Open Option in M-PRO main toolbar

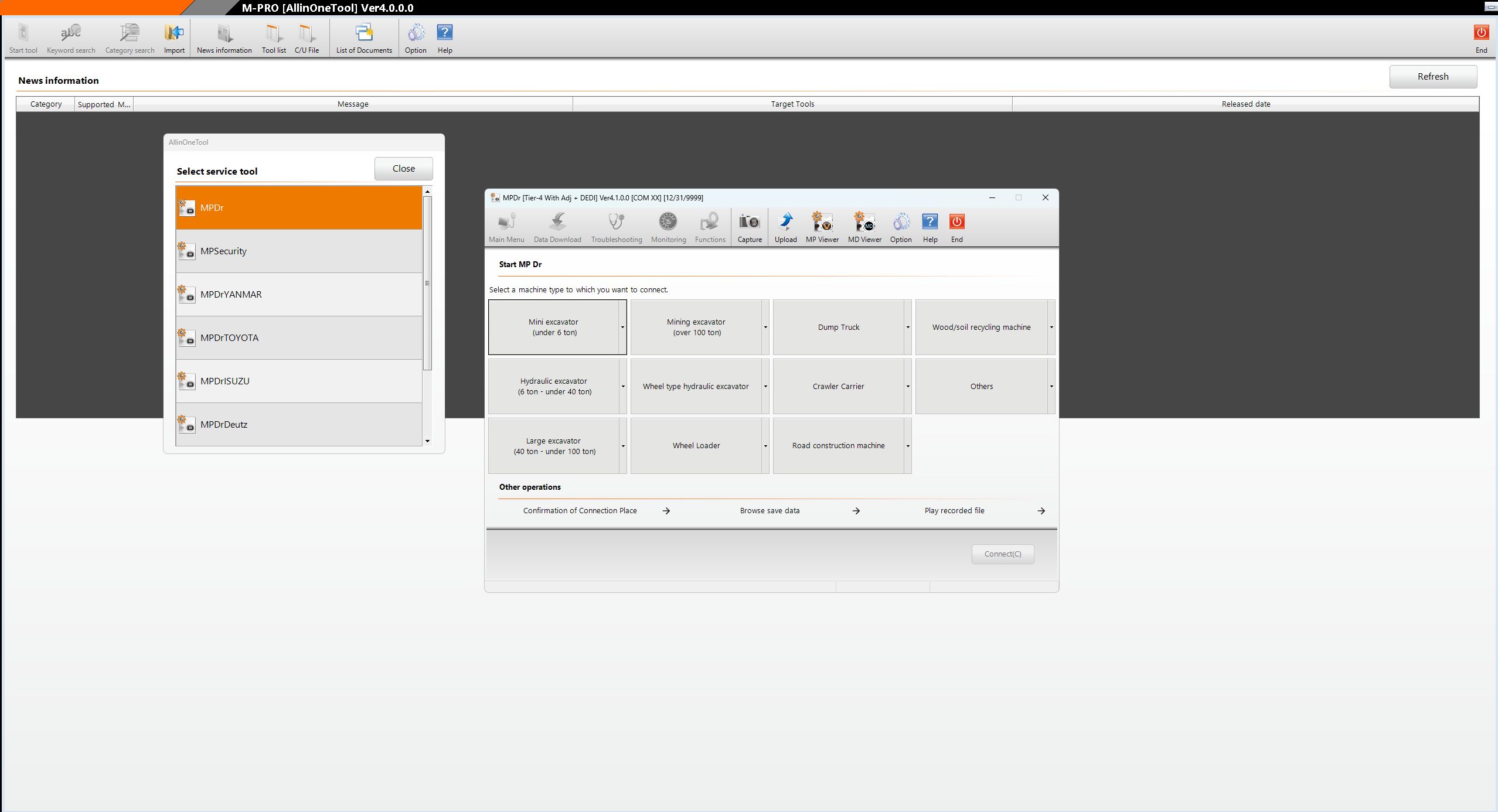(416, 39)
